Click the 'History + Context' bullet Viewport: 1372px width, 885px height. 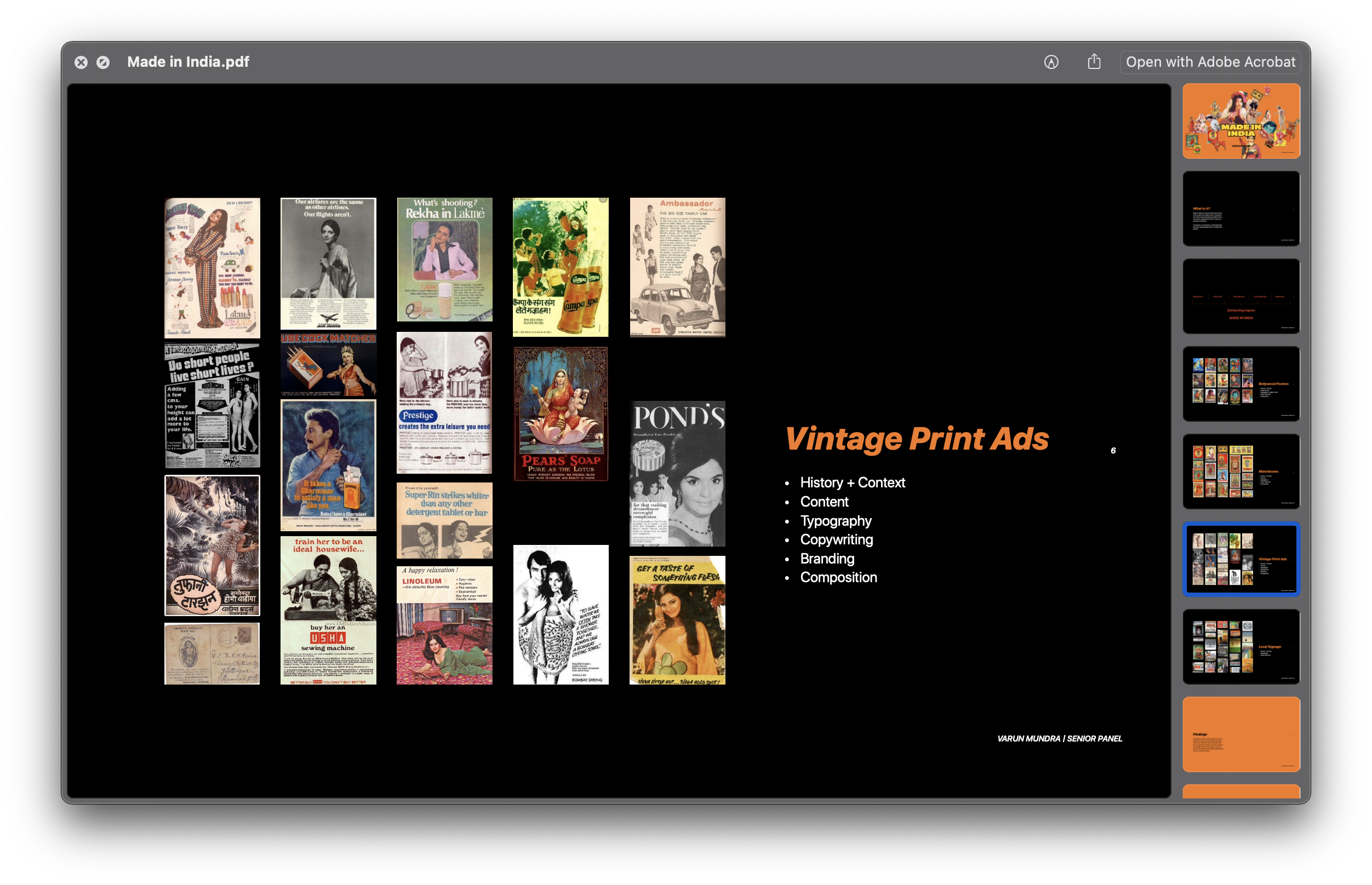[x=853, y=482]
